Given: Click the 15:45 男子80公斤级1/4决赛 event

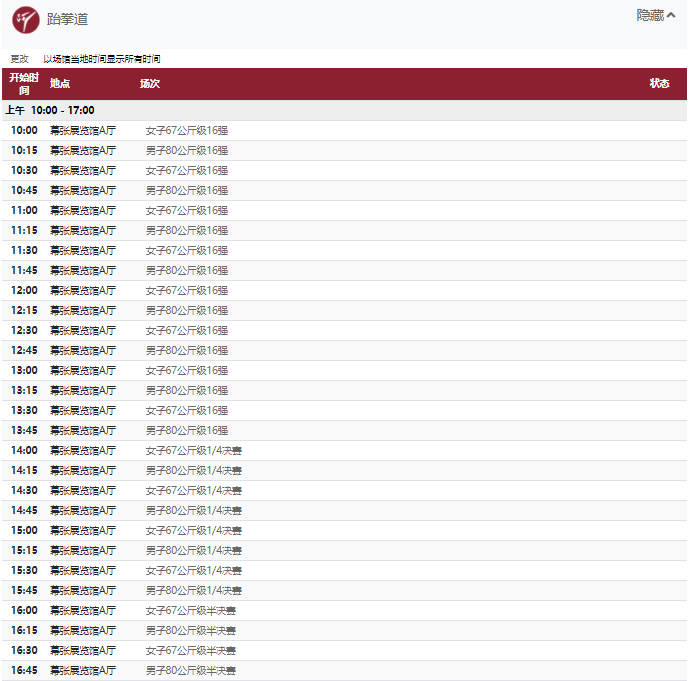Looking at the screenshot, I should [x=194, y=590].
